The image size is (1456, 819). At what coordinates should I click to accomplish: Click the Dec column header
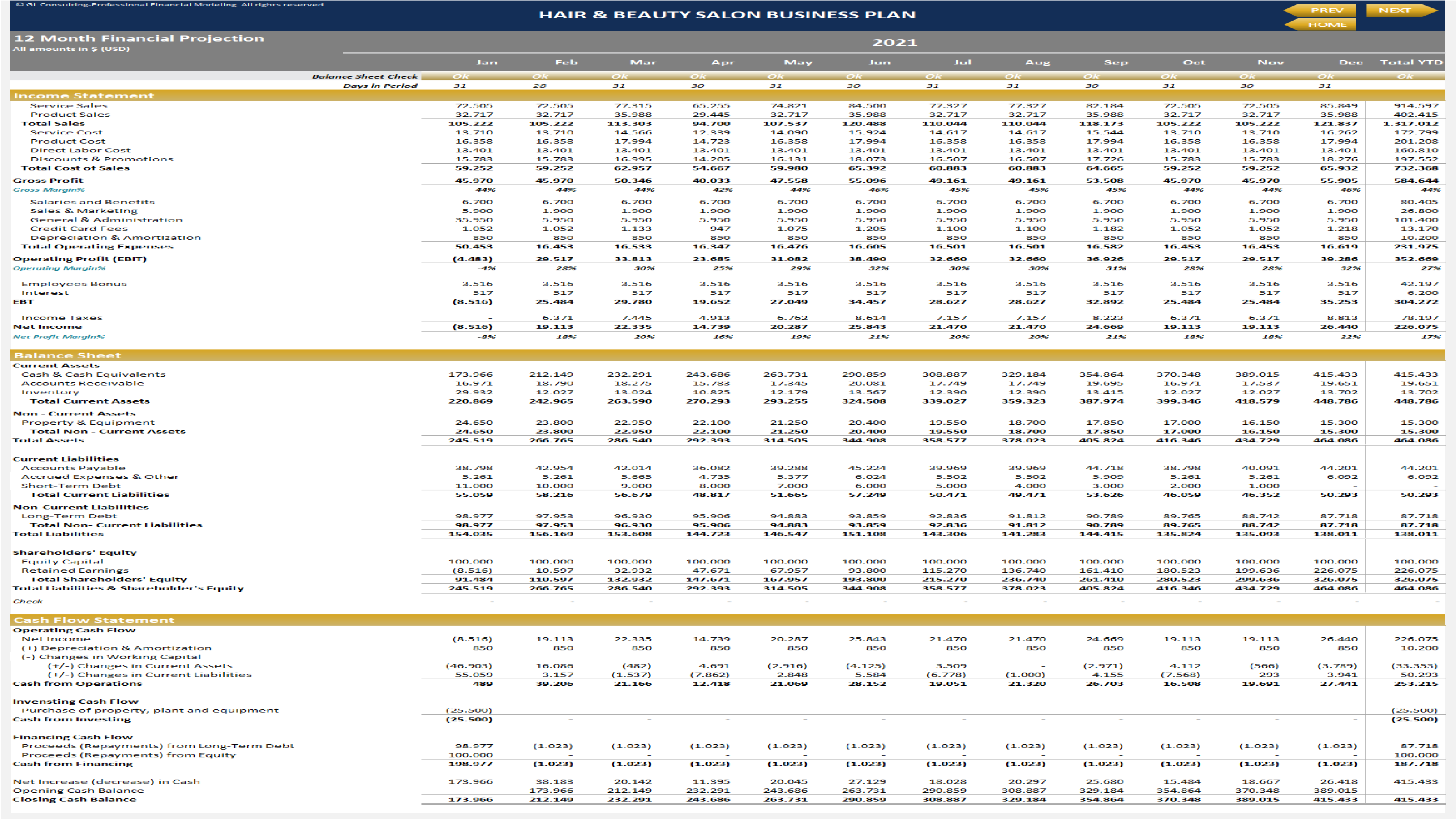point(1350,62)
